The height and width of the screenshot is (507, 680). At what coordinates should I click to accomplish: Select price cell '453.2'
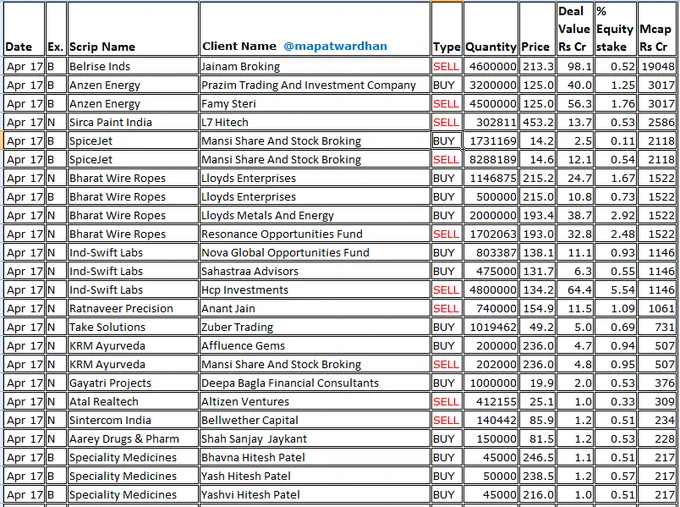coord(537,122)
